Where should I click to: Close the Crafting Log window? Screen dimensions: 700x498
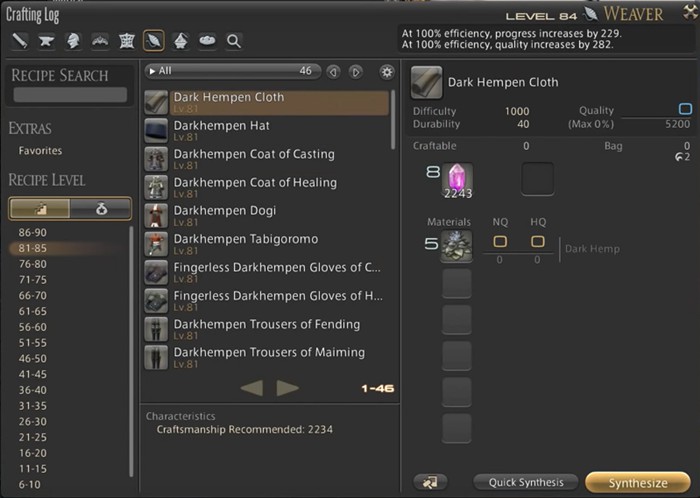pyautogui.click(x=690, y=12)
